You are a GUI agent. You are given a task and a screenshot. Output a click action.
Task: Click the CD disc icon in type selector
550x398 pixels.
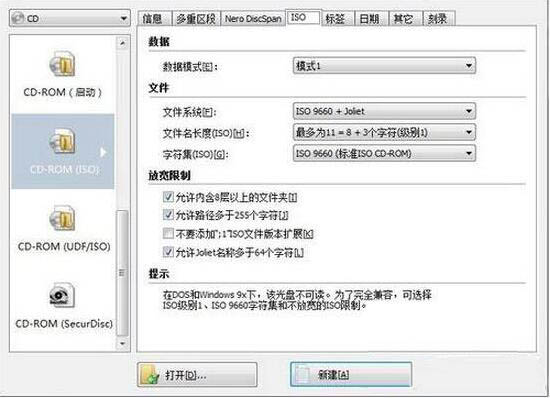[x=18, y=18]
